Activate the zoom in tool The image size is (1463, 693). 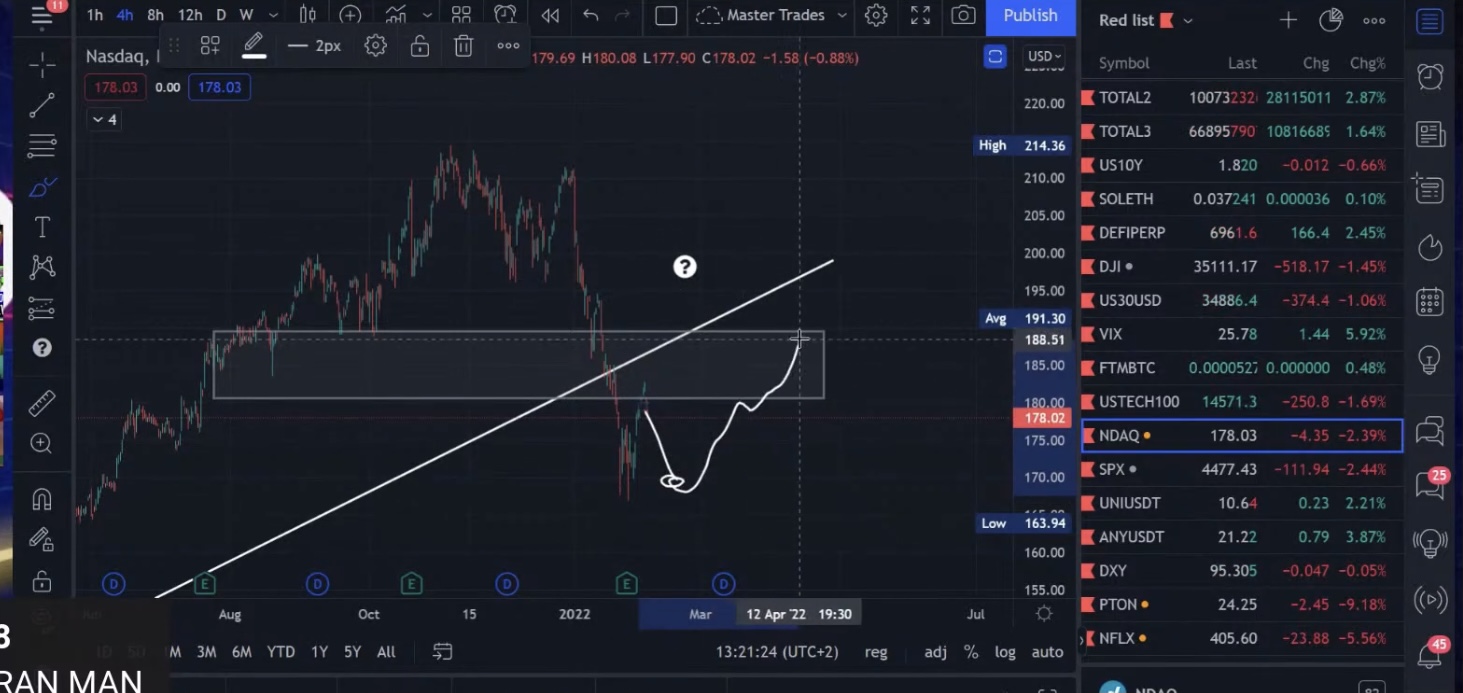[42, 443]
